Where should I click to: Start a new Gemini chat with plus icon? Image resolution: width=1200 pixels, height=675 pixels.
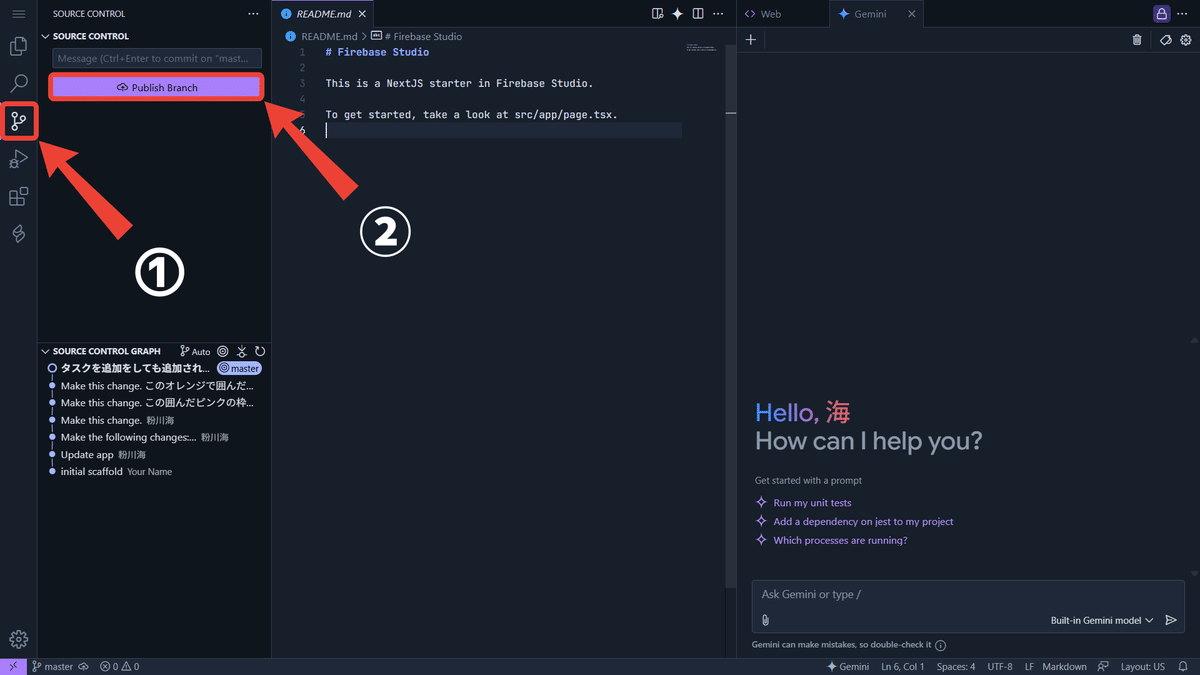coord(751,40)
